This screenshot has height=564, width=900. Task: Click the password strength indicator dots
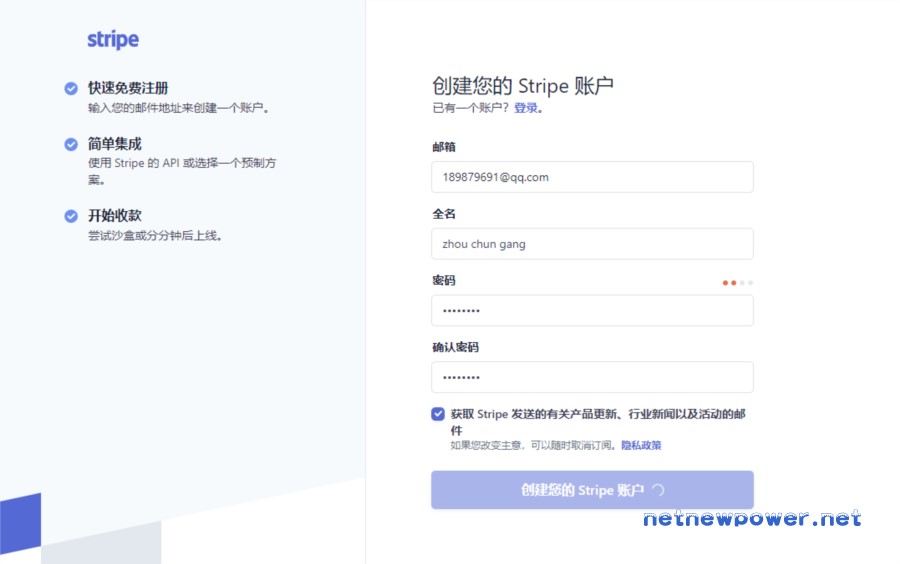(x=738, y=283)
